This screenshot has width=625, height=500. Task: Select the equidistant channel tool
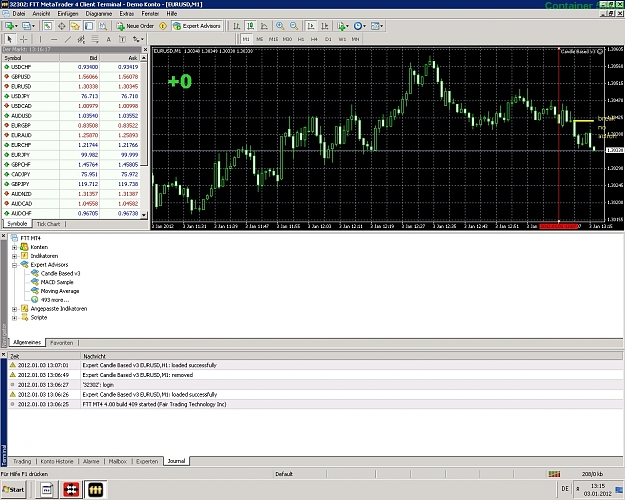coord(81,39)
